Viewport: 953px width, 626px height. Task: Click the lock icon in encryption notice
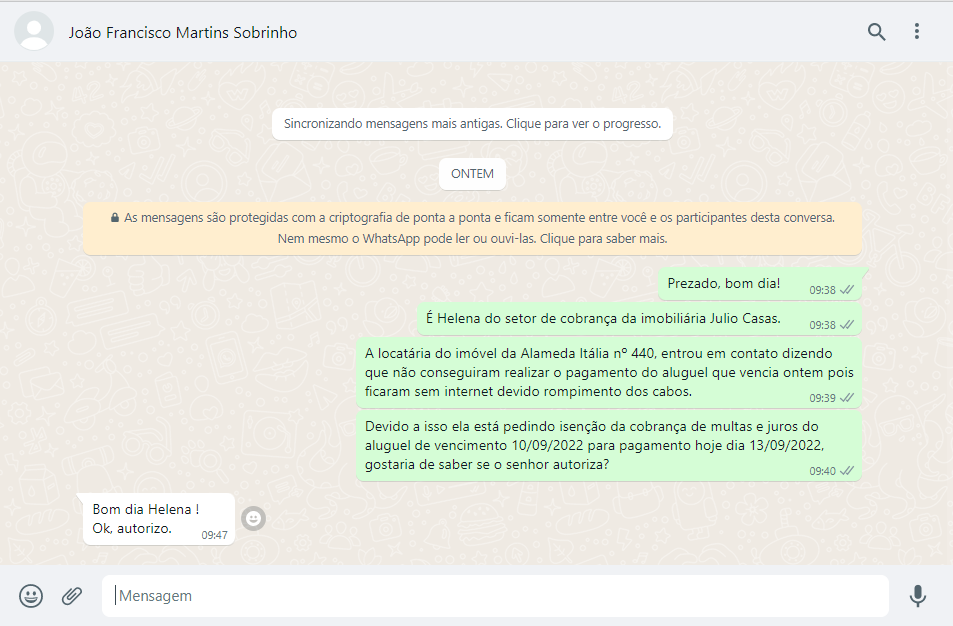[115, 217]
